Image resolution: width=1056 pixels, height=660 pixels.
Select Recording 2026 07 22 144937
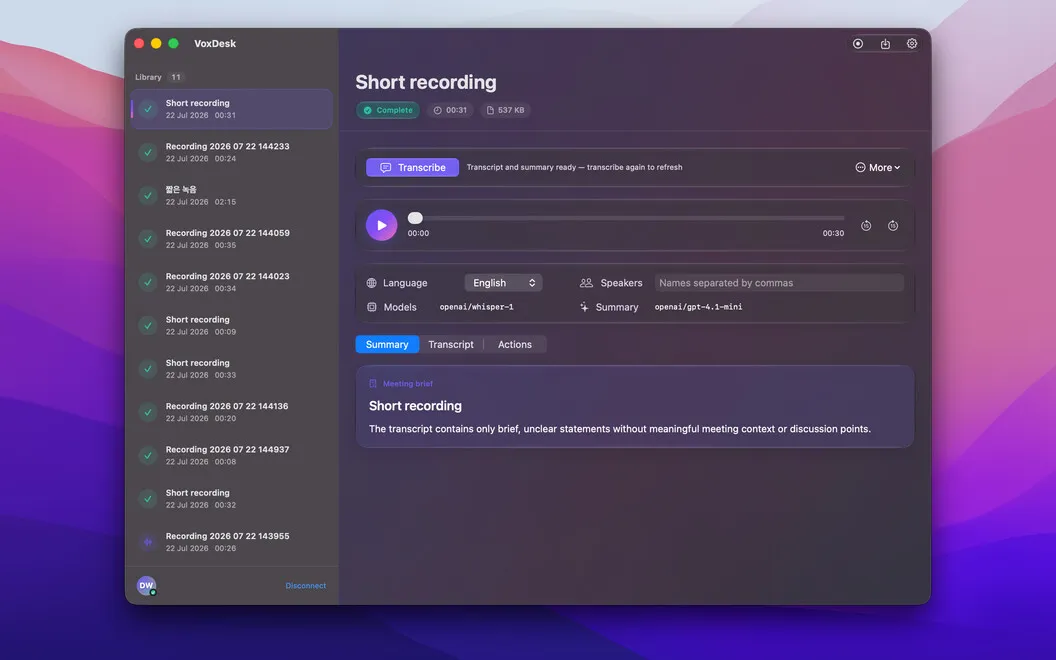tap(232, 455)
